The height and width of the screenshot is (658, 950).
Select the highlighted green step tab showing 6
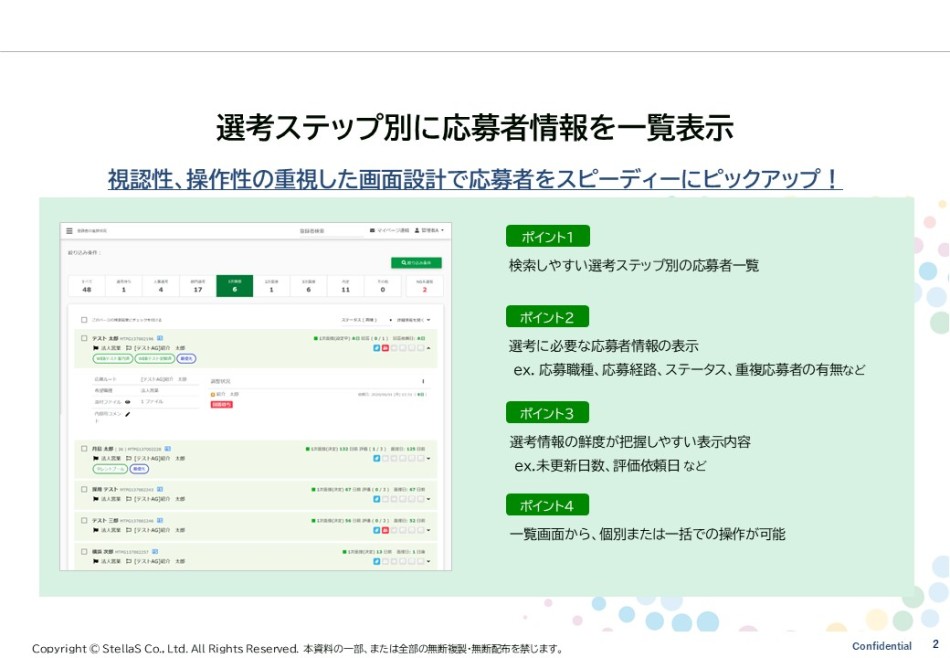click(235, 286)
